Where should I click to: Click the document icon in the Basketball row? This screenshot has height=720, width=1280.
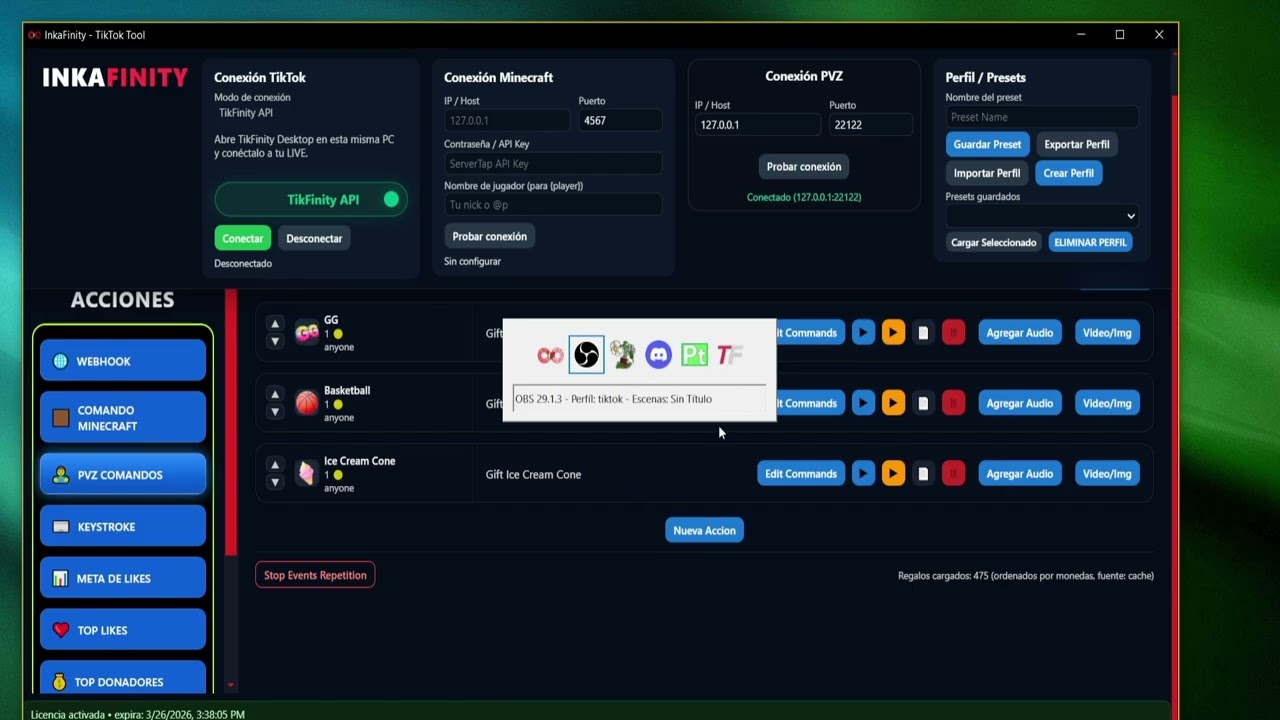point(924,403)
